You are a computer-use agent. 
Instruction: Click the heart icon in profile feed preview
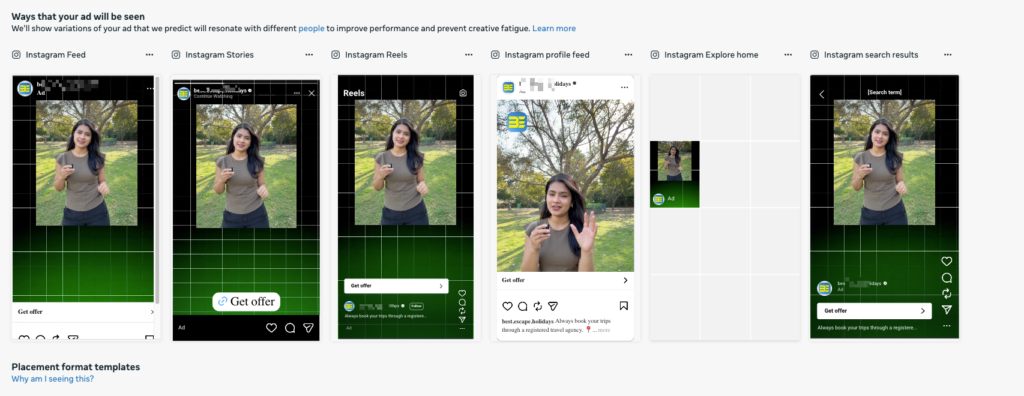(x=507, y=306)
